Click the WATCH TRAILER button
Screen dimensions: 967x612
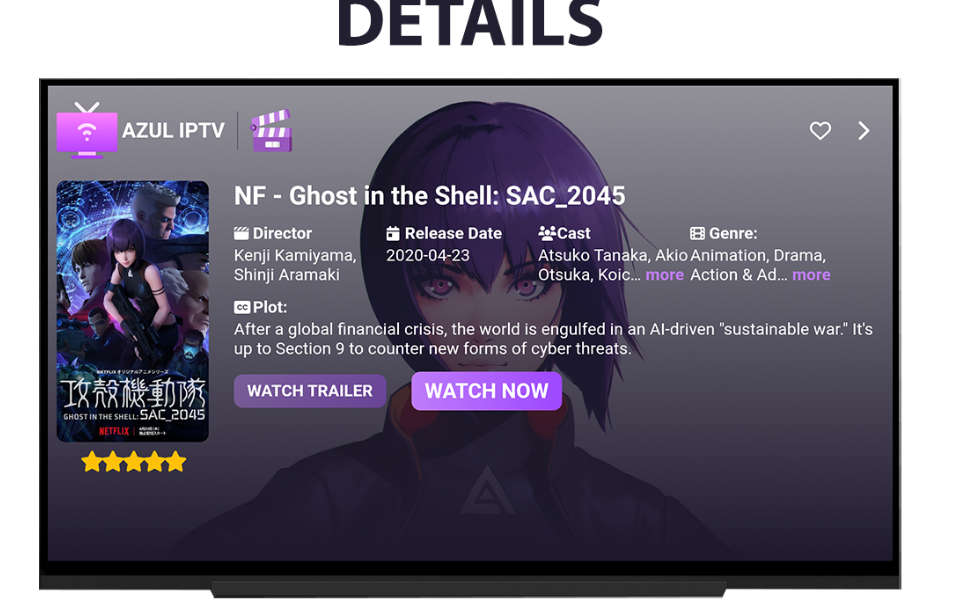[x=310, y=391]
